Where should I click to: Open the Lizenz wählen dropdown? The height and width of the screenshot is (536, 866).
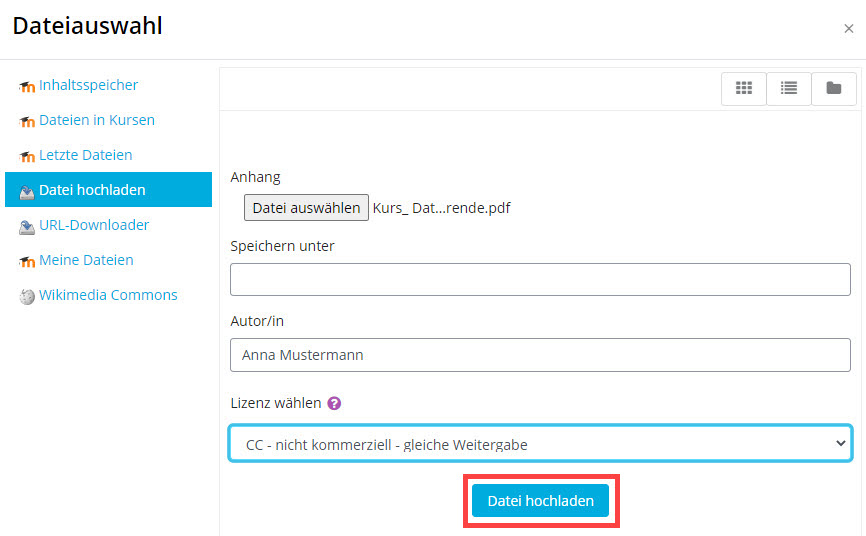(540, 444)
